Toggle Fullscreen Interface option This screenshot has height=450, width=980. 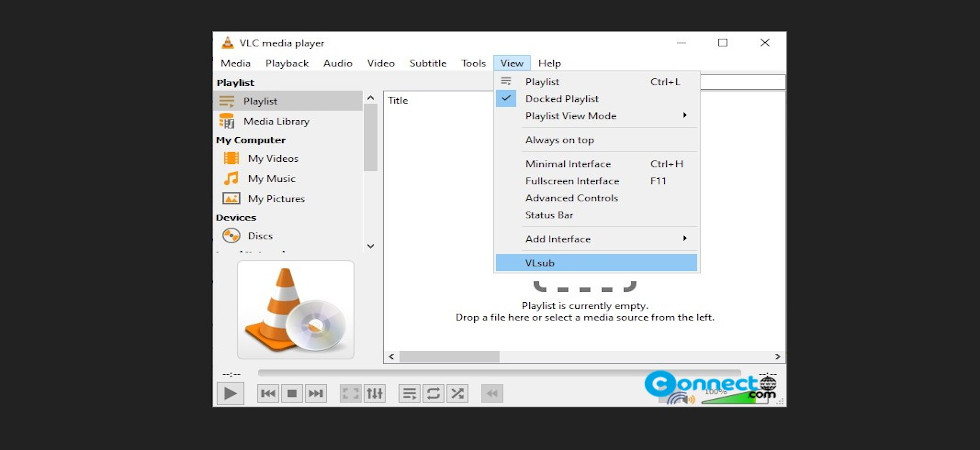pos(596,181)
